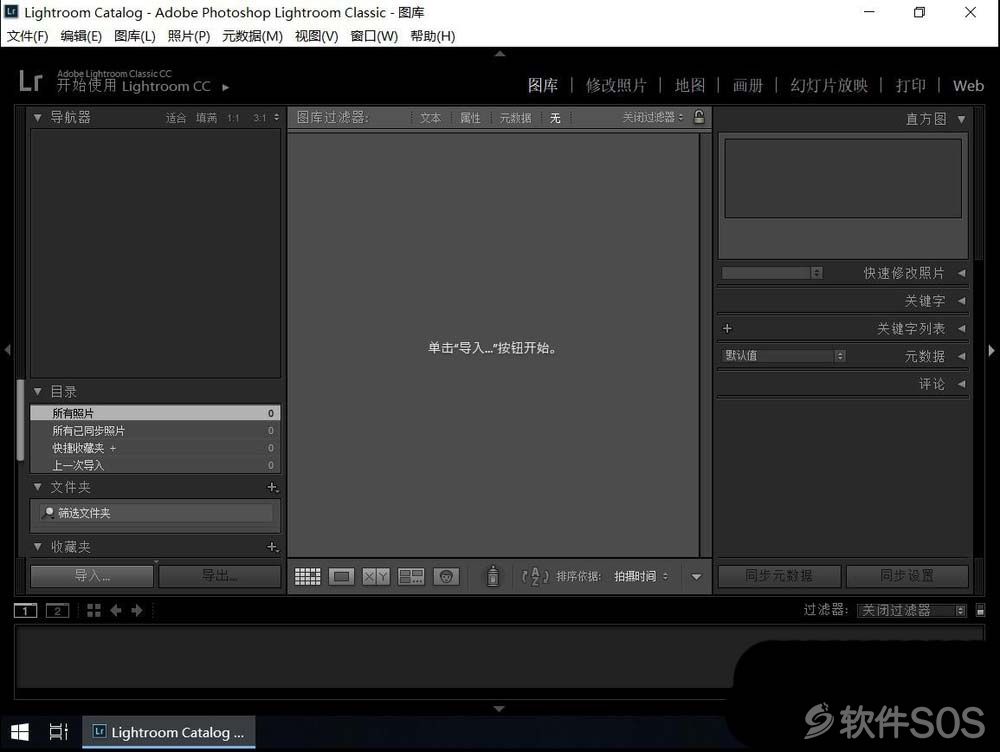This screenshot has width=1000, height=752.
Task: Select 所有照片 in the catalog list
Action: [x=155, y=413]
